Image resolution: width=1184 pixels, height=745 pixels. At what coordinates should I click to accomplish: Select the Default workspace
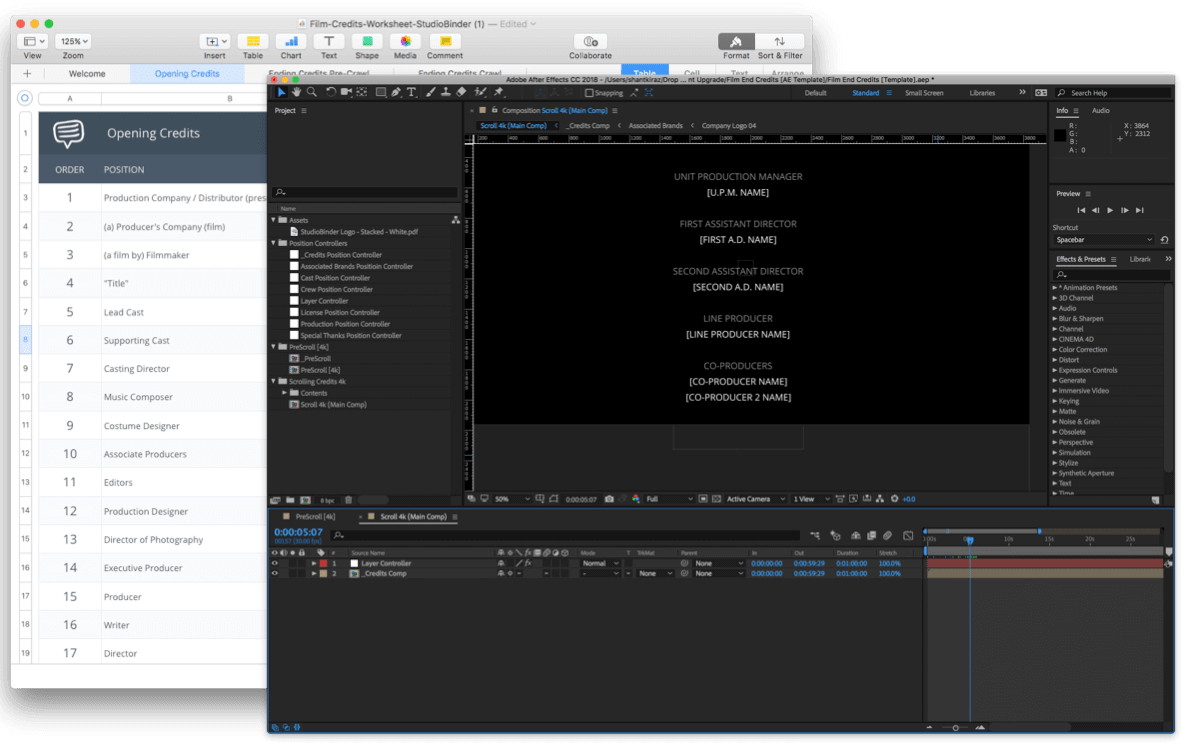coord(816,93)
